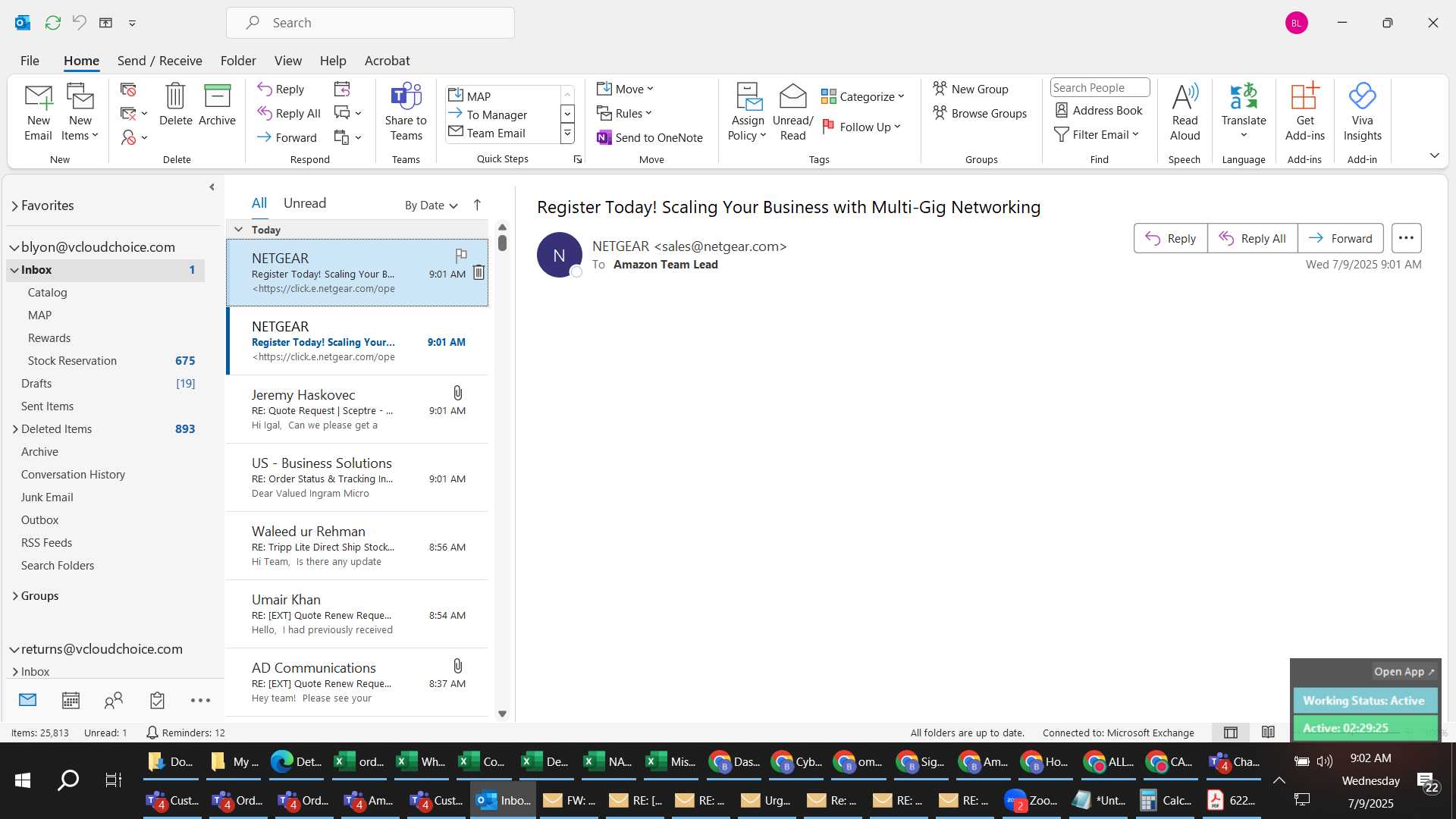Open Windows Start menu
The height and width of the screenshot is (819, 1456).
pos(23,780)
